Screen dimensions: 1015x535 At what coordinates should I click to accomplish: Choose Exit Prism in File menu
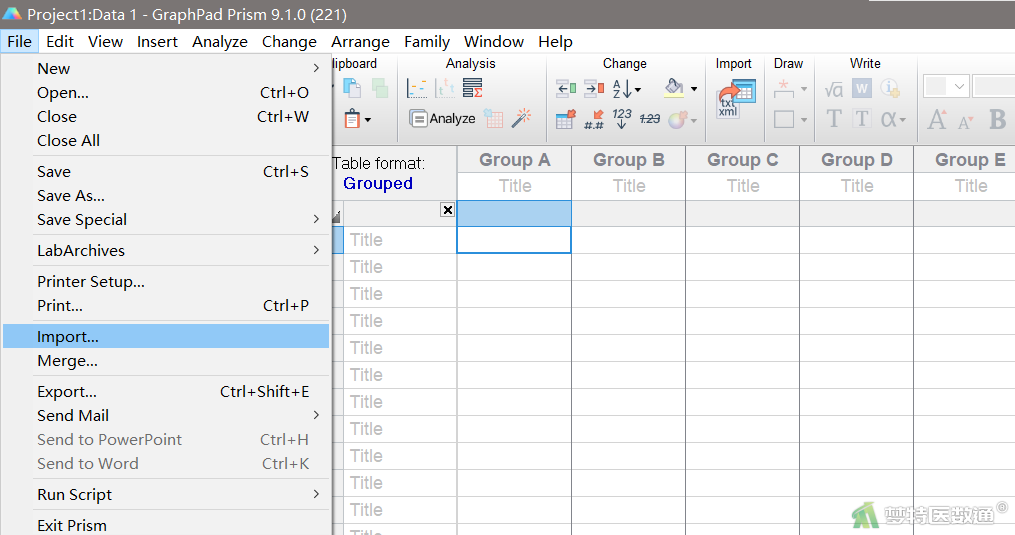point(166,525)
